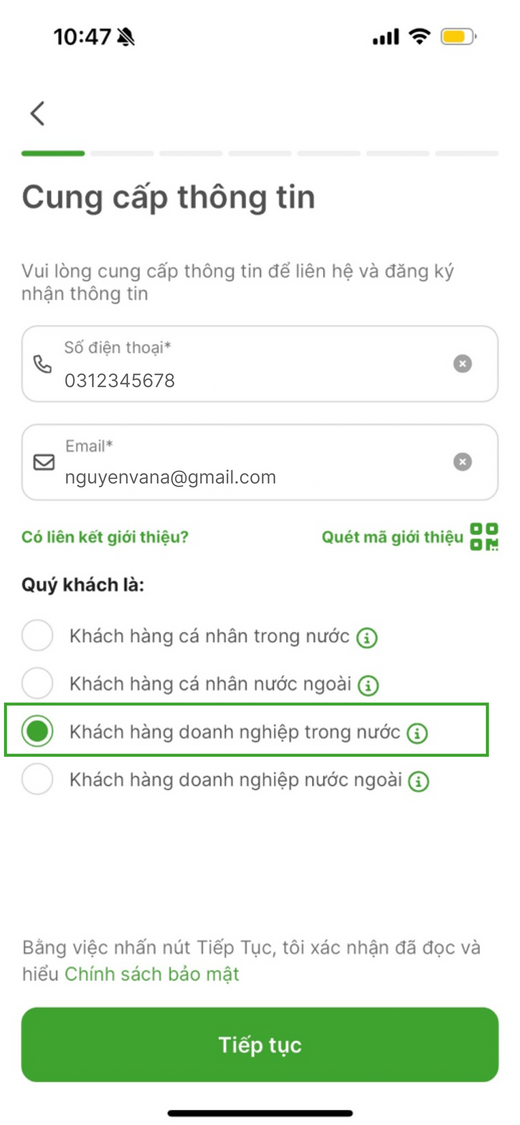Tap the envelope email icon

44,463
